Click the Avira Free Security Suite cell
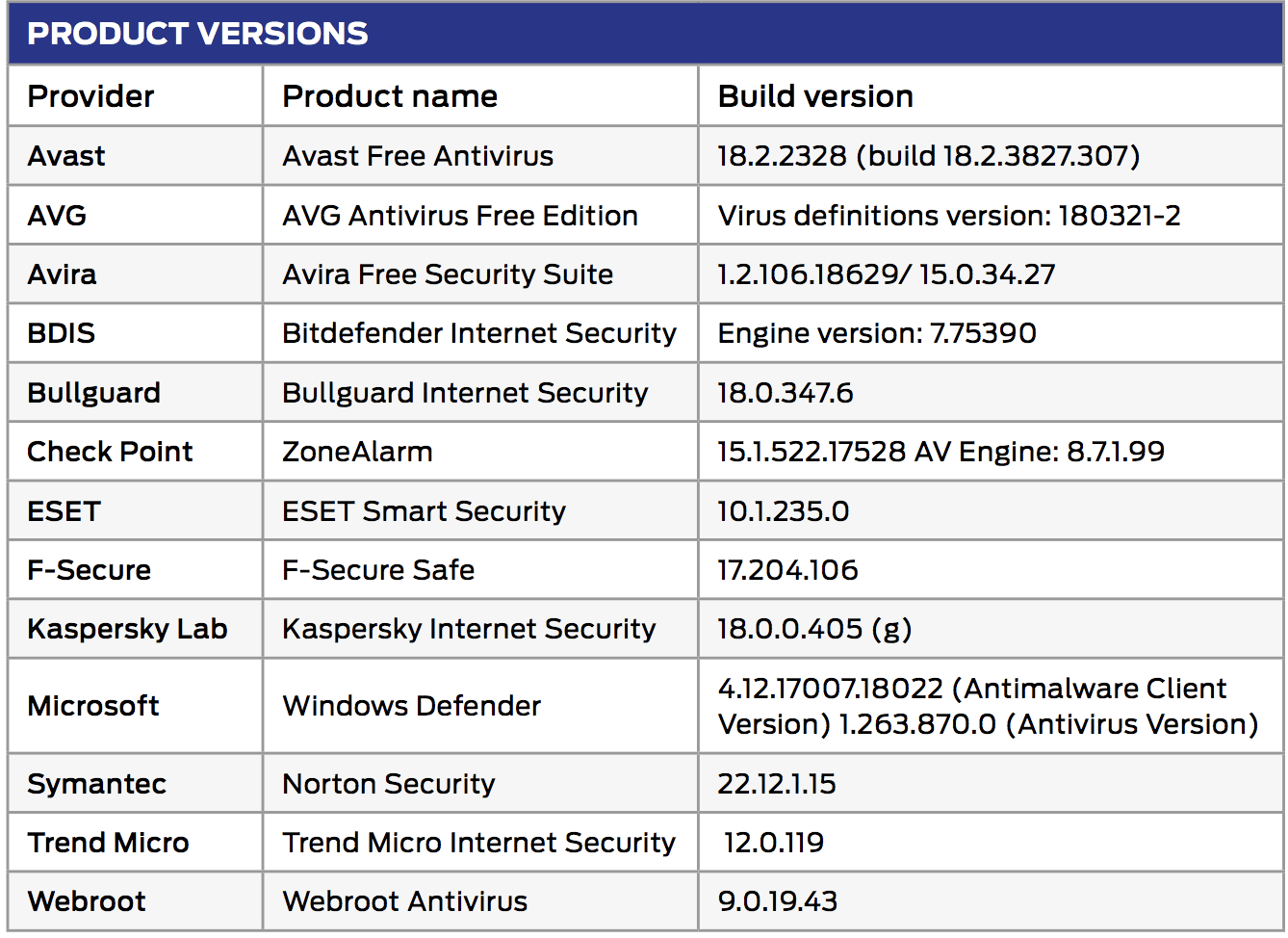 tap(448, 274)
